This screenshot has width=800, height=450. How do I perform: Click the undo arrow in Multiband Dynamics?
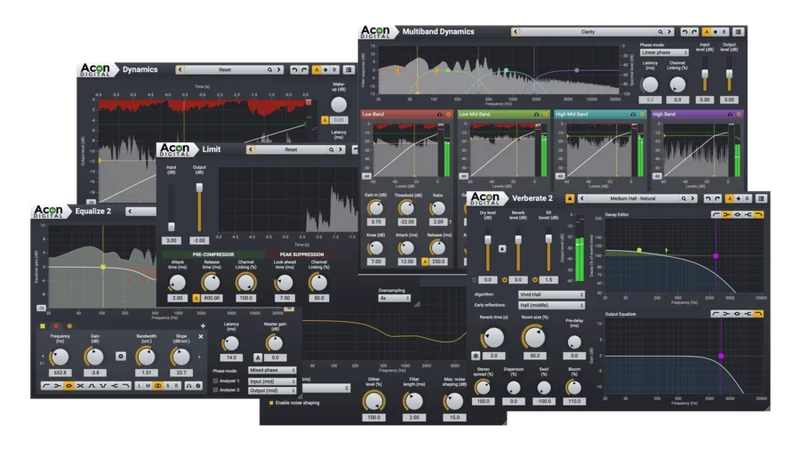pos(685,32)
